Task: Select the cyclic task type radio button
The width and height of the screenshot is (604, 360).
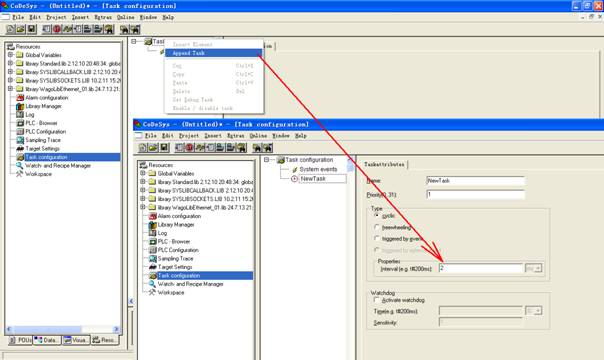Action: [377, 216]
